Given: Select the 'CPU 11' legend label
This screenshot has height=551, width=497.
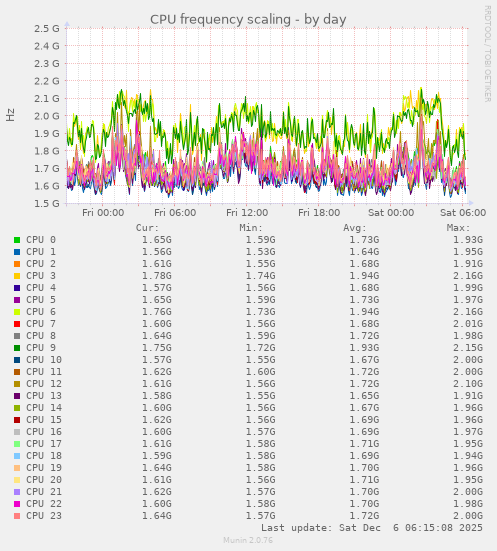Looking at the screenshot, I should (x=44, y=372).
